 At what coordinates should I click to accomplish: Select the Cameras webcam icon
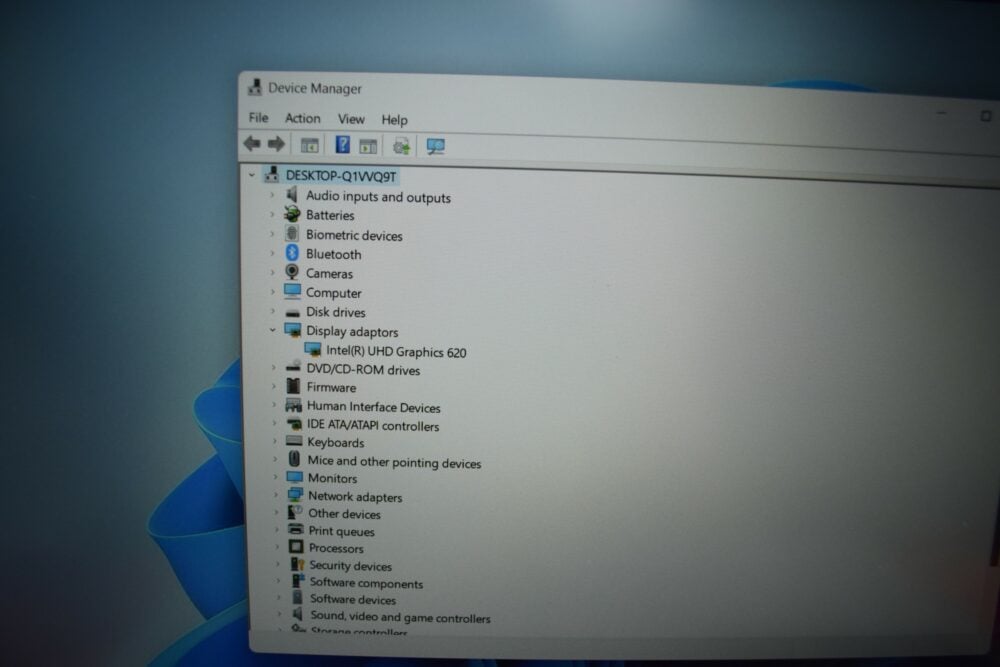coord(292,272)
